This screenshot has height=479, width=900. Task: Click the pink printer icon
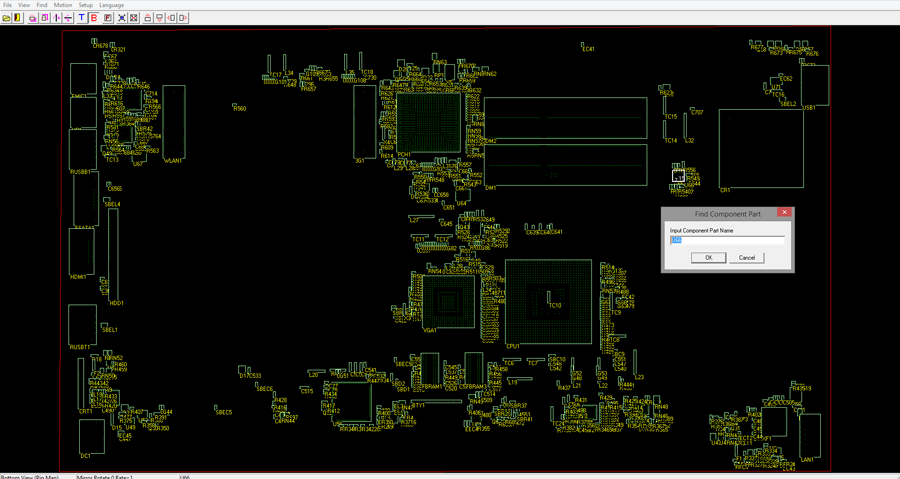[33, 18]
